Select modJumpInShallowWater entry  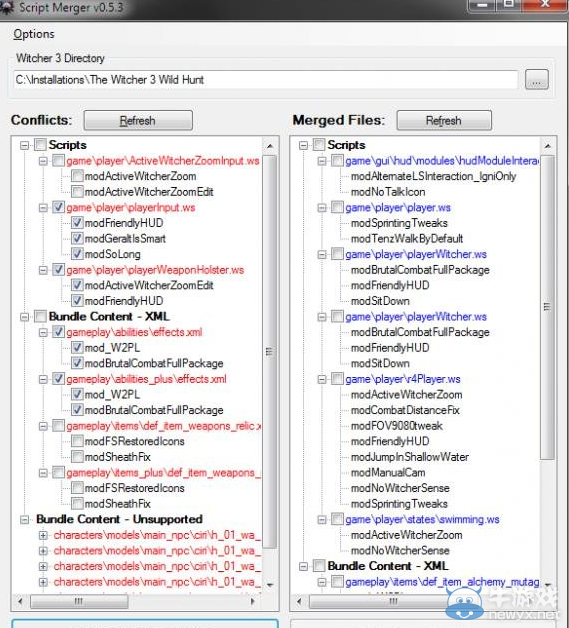click(410, 457)
